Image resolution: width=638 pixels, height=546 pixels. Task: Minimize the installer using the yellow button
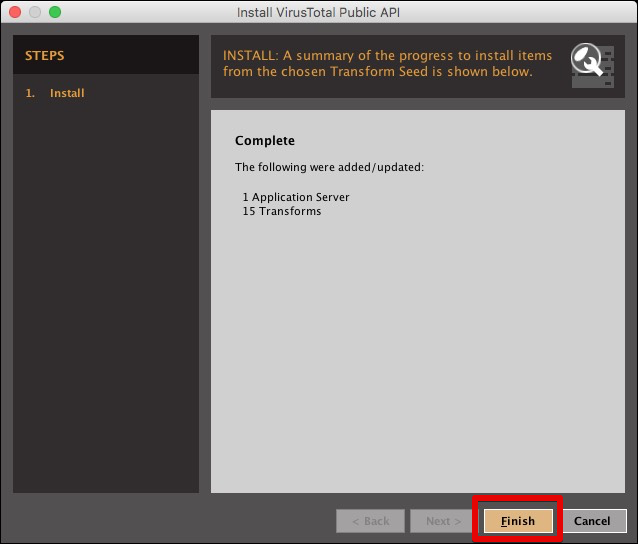[x=35, y=13]
